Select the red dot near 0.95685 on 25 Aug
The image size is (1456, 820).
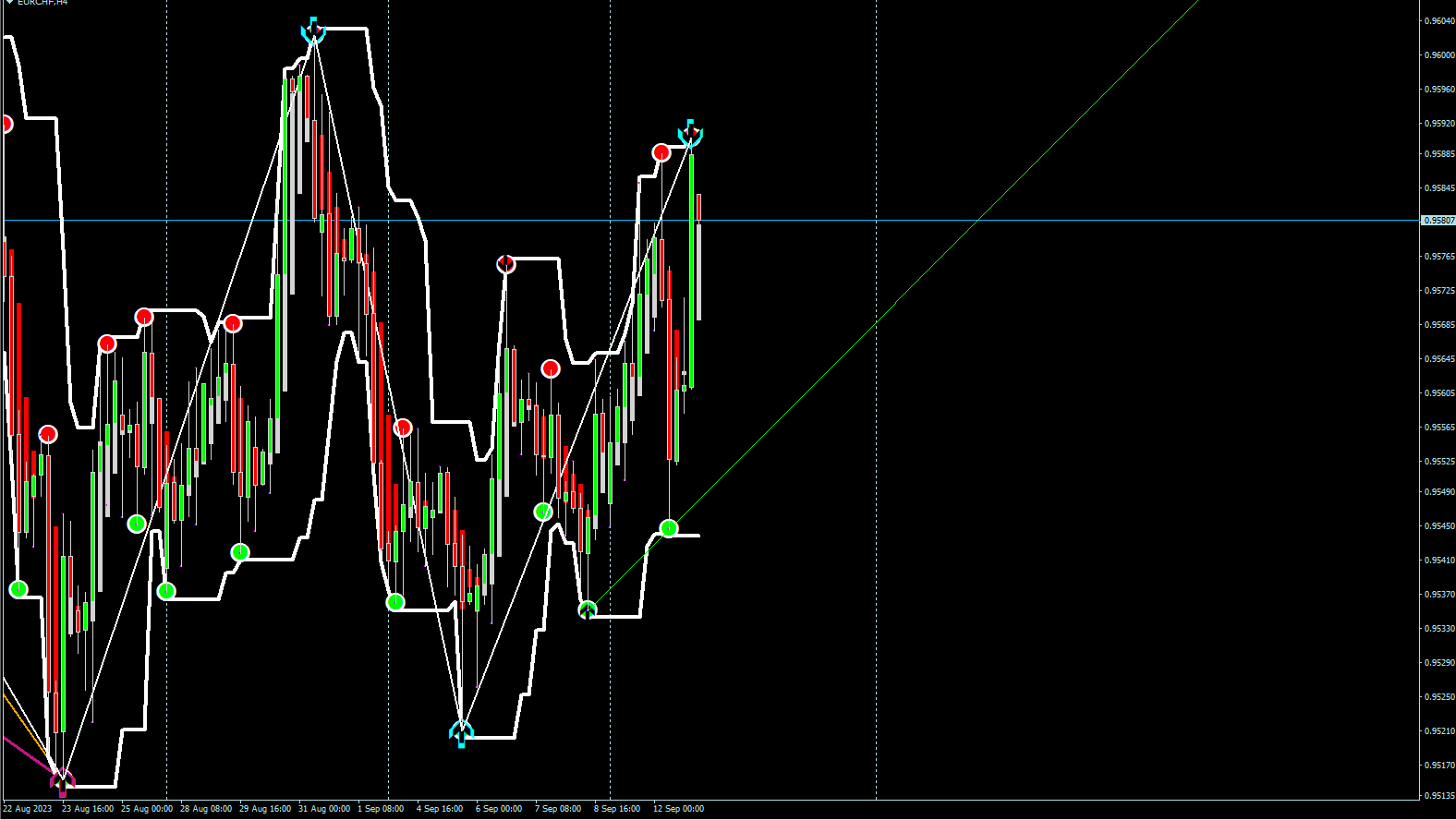click(x=144, y=318)
